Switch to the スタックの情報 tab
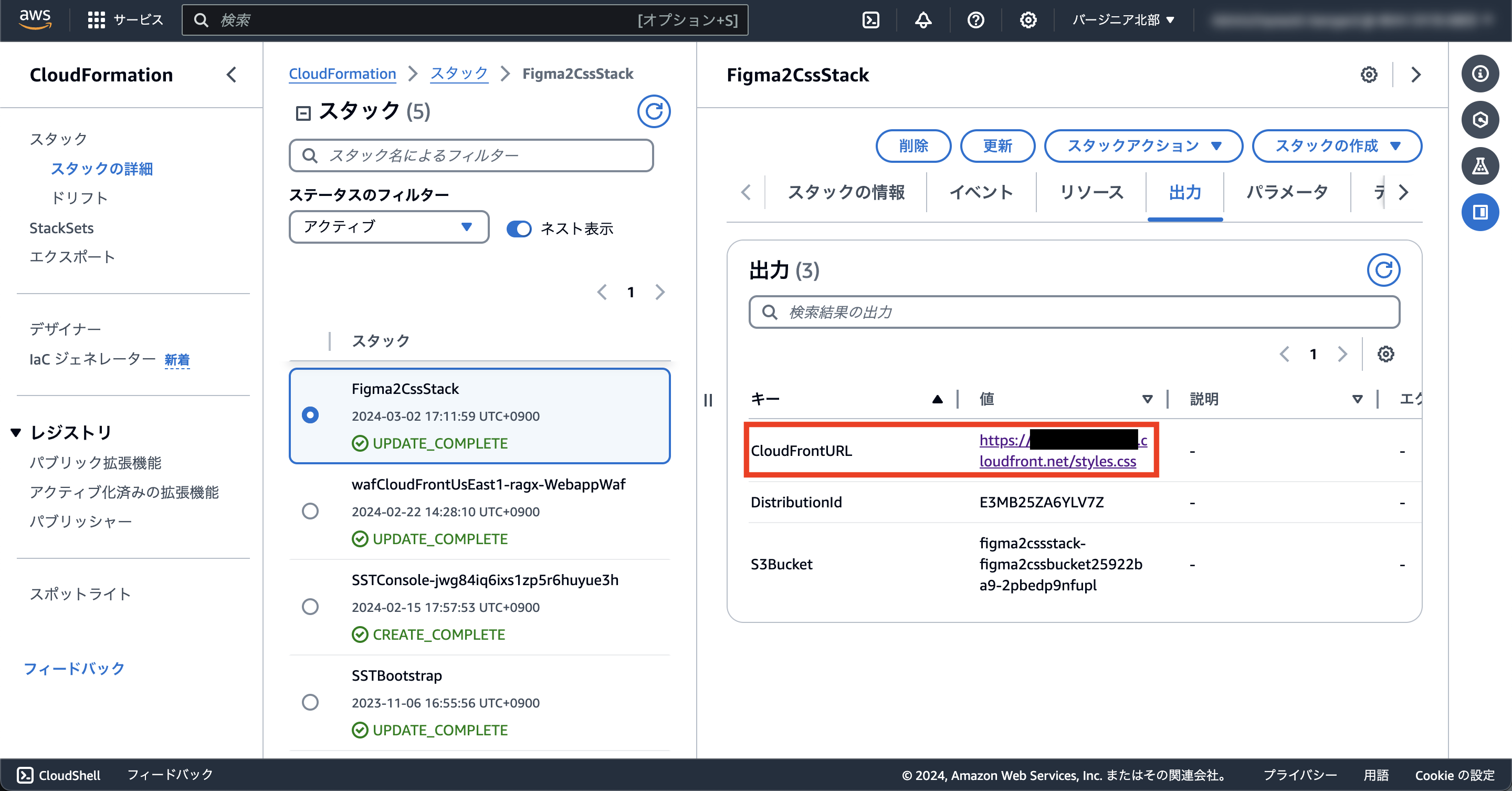Screen dimensions: 1512x791 coord(846,193)
